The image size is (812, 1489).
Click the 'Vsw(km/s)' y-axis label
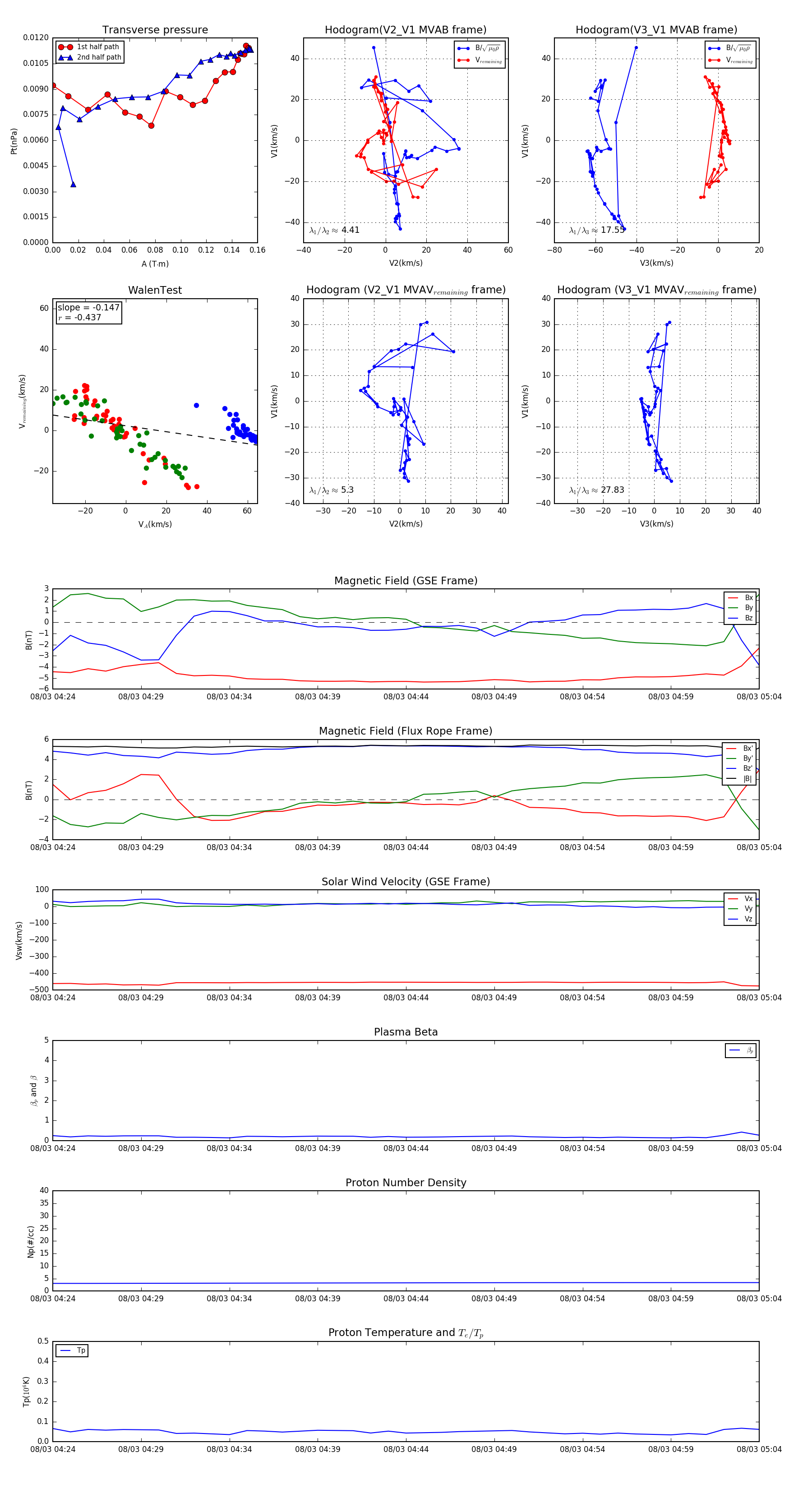19,940
